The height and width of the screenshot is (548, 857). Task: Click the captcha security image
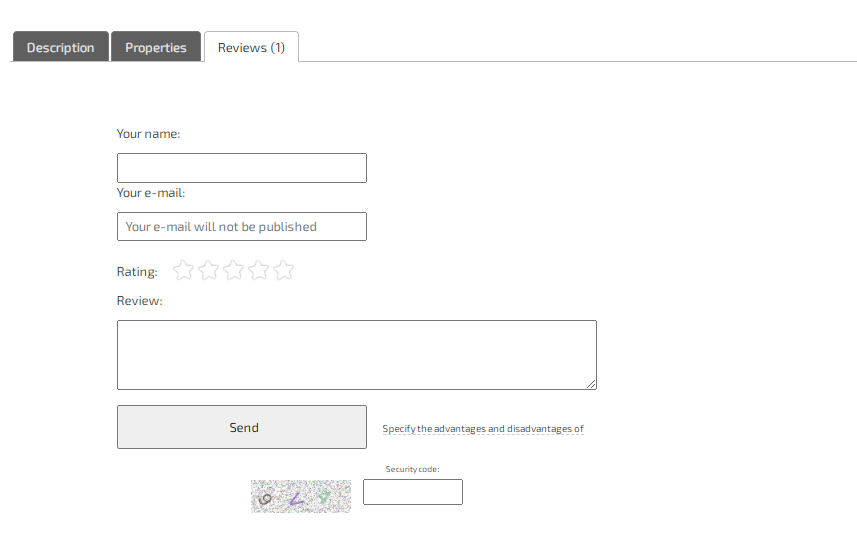tap(301, 496)
